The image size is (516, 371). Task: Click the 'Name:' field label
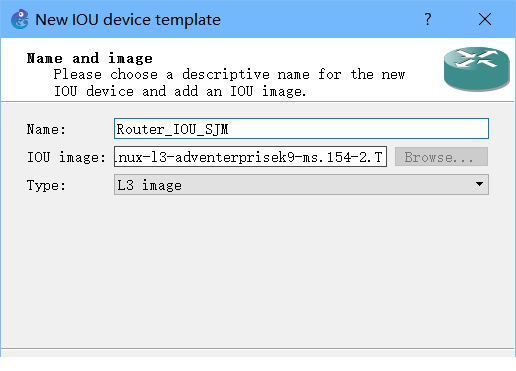pyautogui.click(x=46, y=129)
